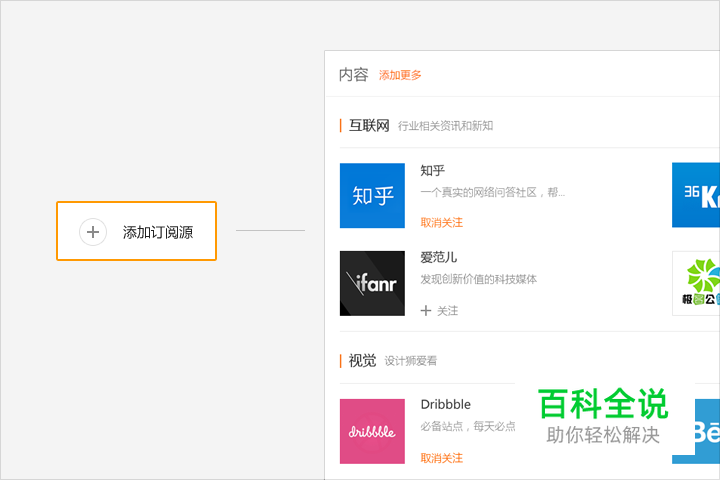Click the 知乎 title text

coord(433,170)
